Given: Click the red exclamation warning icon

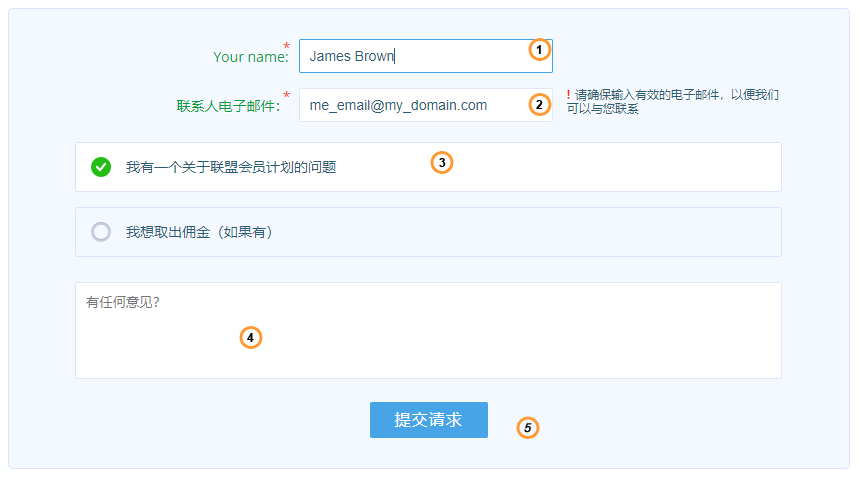Looking at the screenshot, I should coord(568,95).
